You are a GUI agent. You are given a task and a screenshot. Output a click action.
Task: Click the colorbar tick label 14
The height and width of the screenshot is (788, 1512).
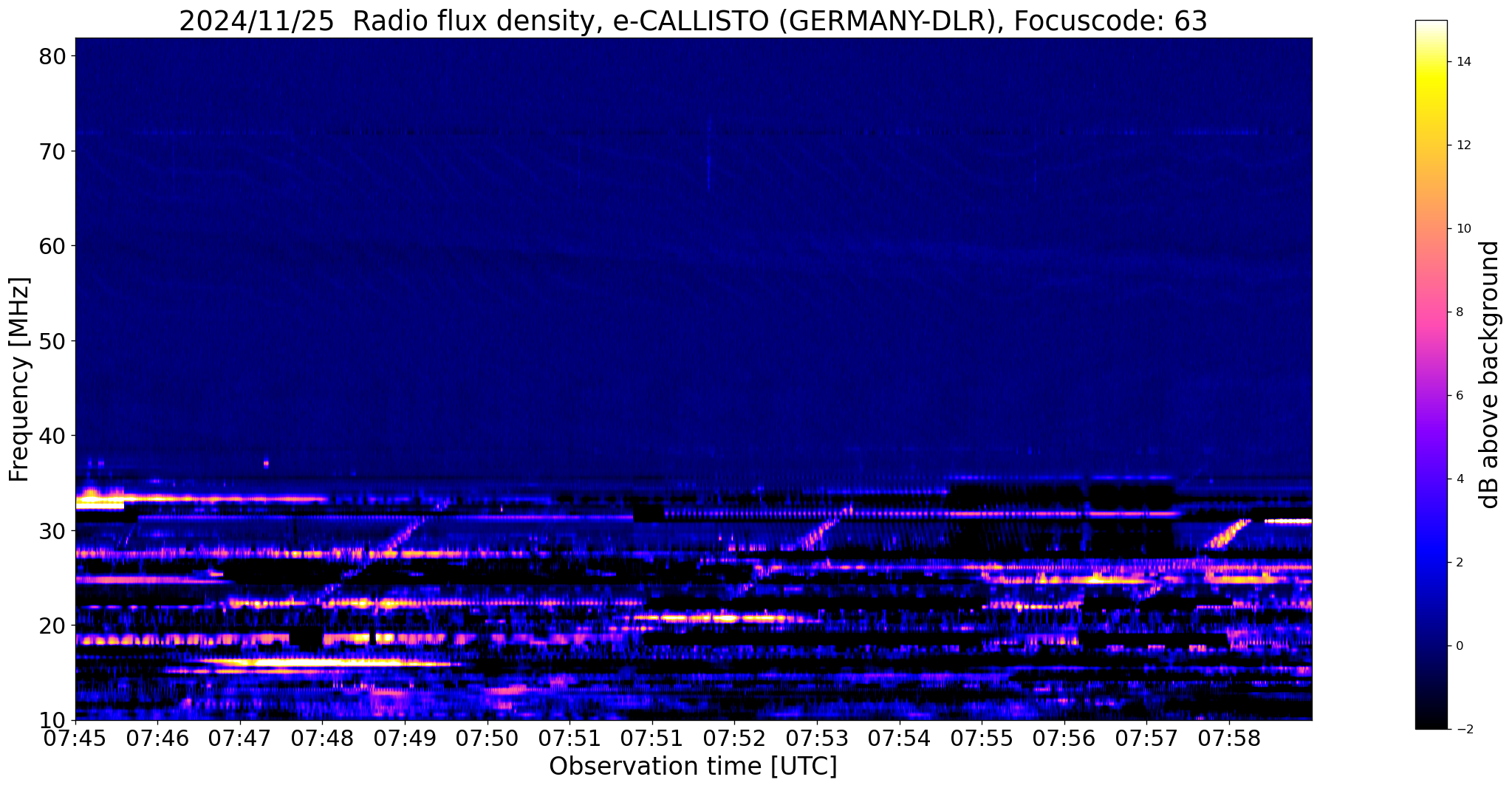click(x=1463, y=62)
